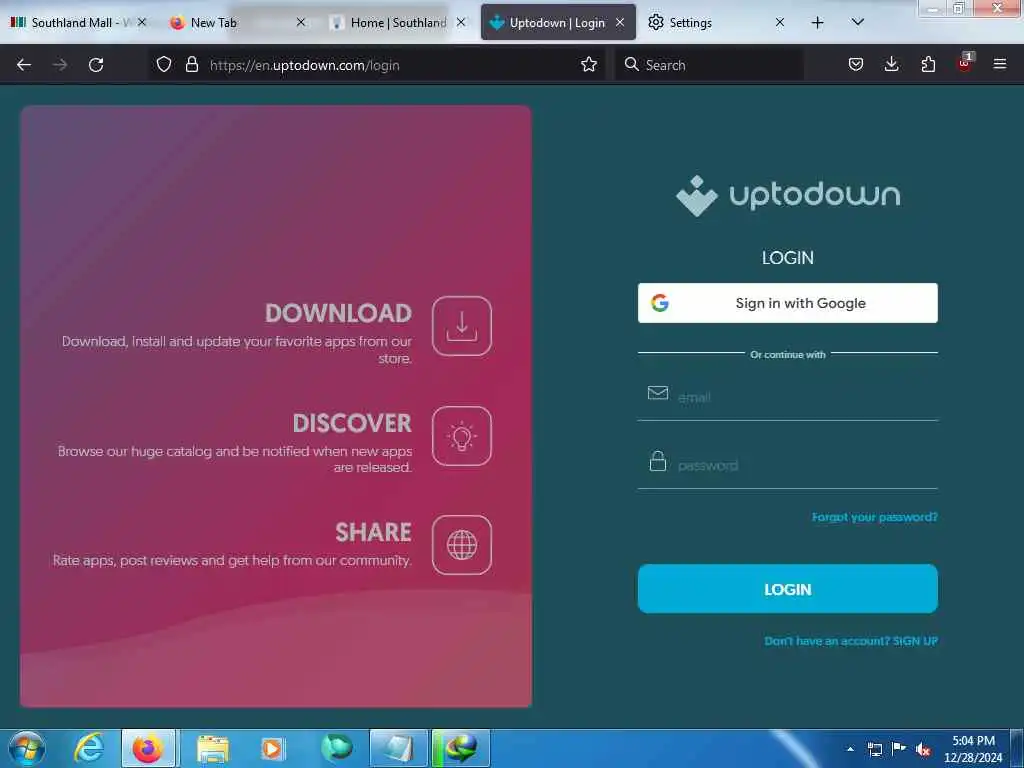The height and width of the screenshot is (768, 1024).
Task: Open the downloads panel
Action: [x=891, y=65]
